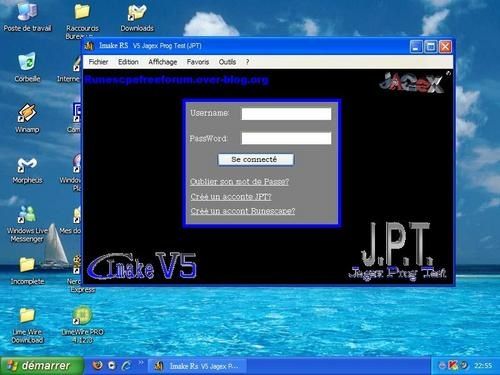Select the Incomplete folder on desktop
The height and width of the screenshot is (375, 500).
click(x=27, y=271)
